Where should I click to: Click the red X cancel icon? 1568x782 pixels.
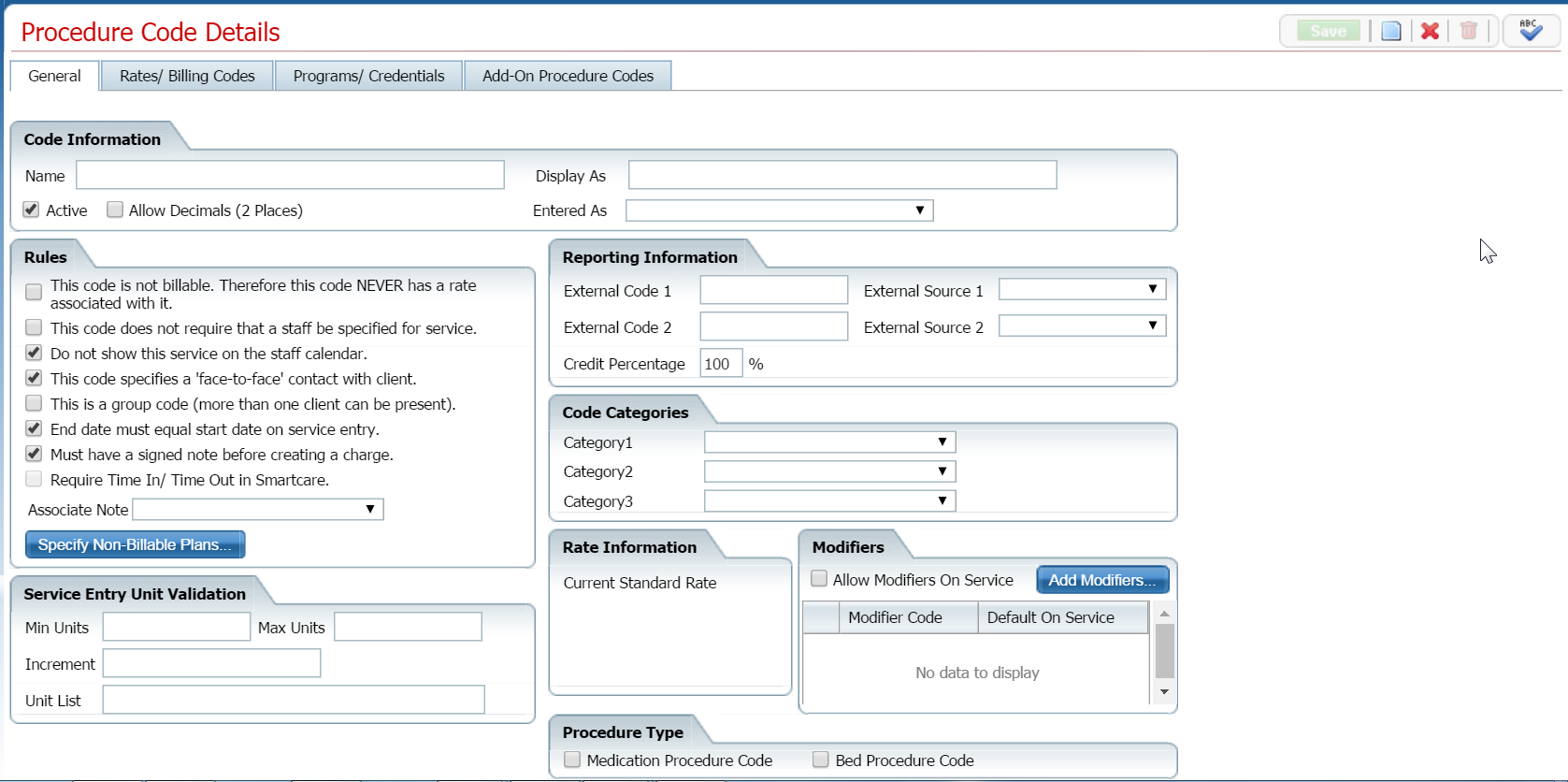(1430, 31)
